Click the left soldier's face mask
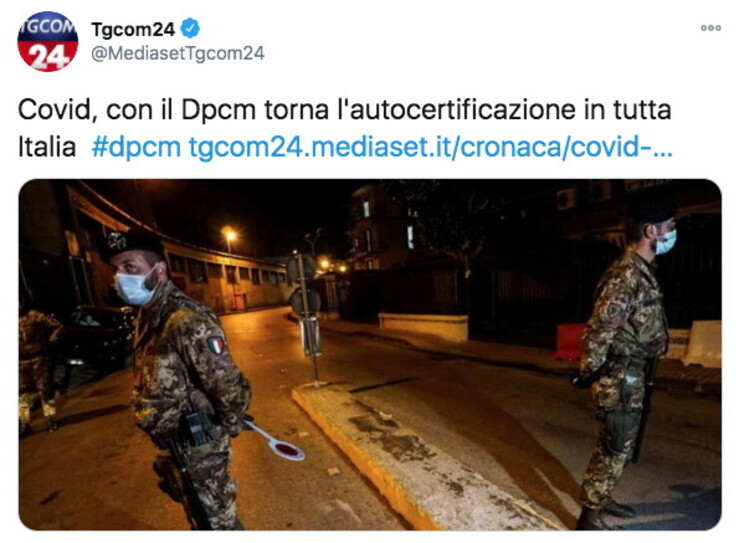The height and width of the screenshot is (543, 739). tap(135, 287)
